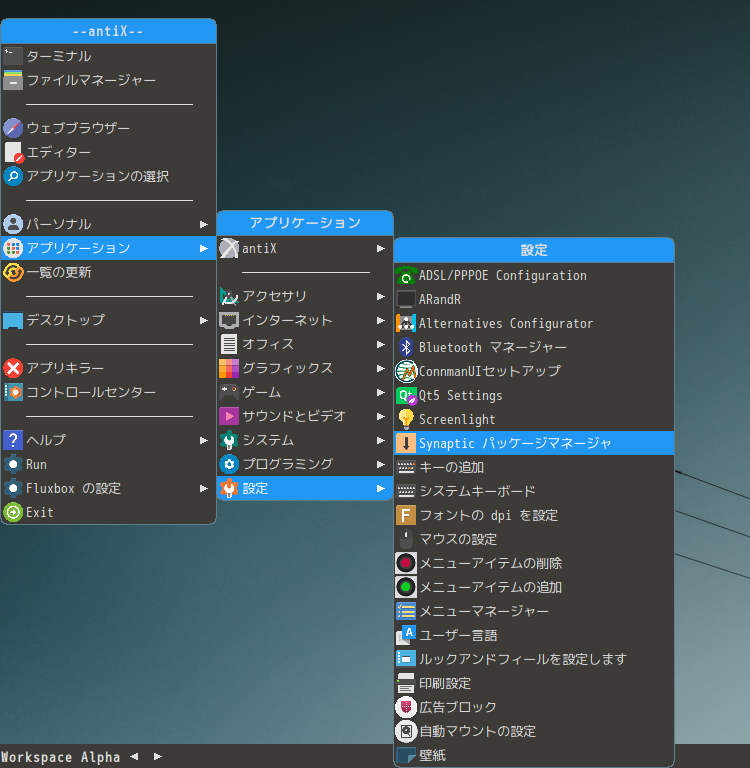Open the プログラミング category
The height and width of the screenshot is (768, 750).
[x=305, y=464]
